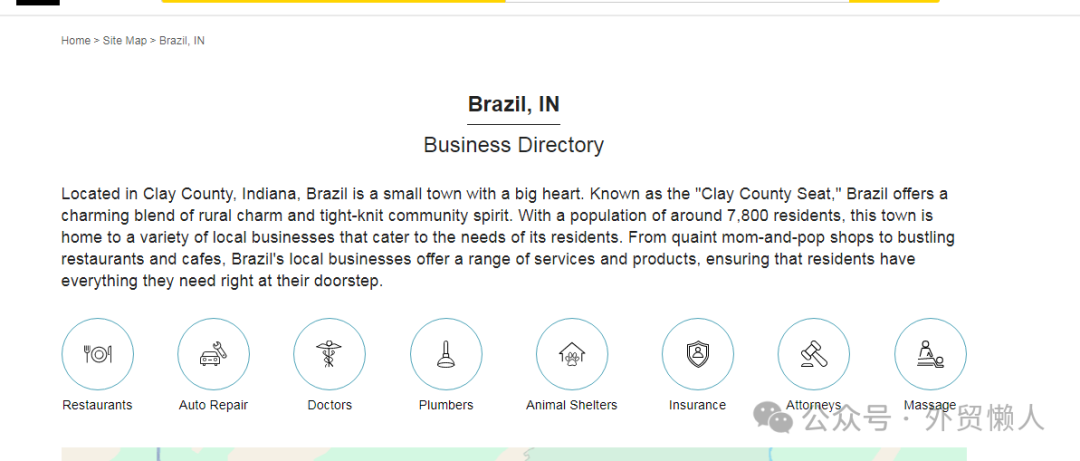The height and width of the screenshot is (461, 1080).
Task: Go to Home in the breadcrumb
Action: [x=75, y=41]
